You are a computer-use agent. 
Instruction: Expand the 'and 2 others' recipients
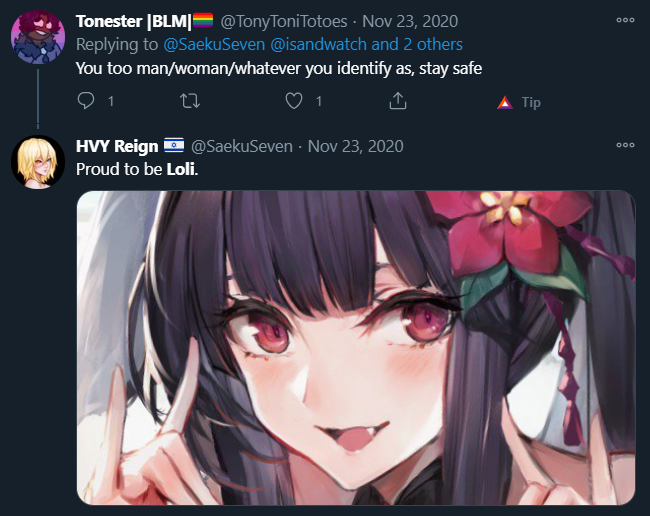pos(417,44)
